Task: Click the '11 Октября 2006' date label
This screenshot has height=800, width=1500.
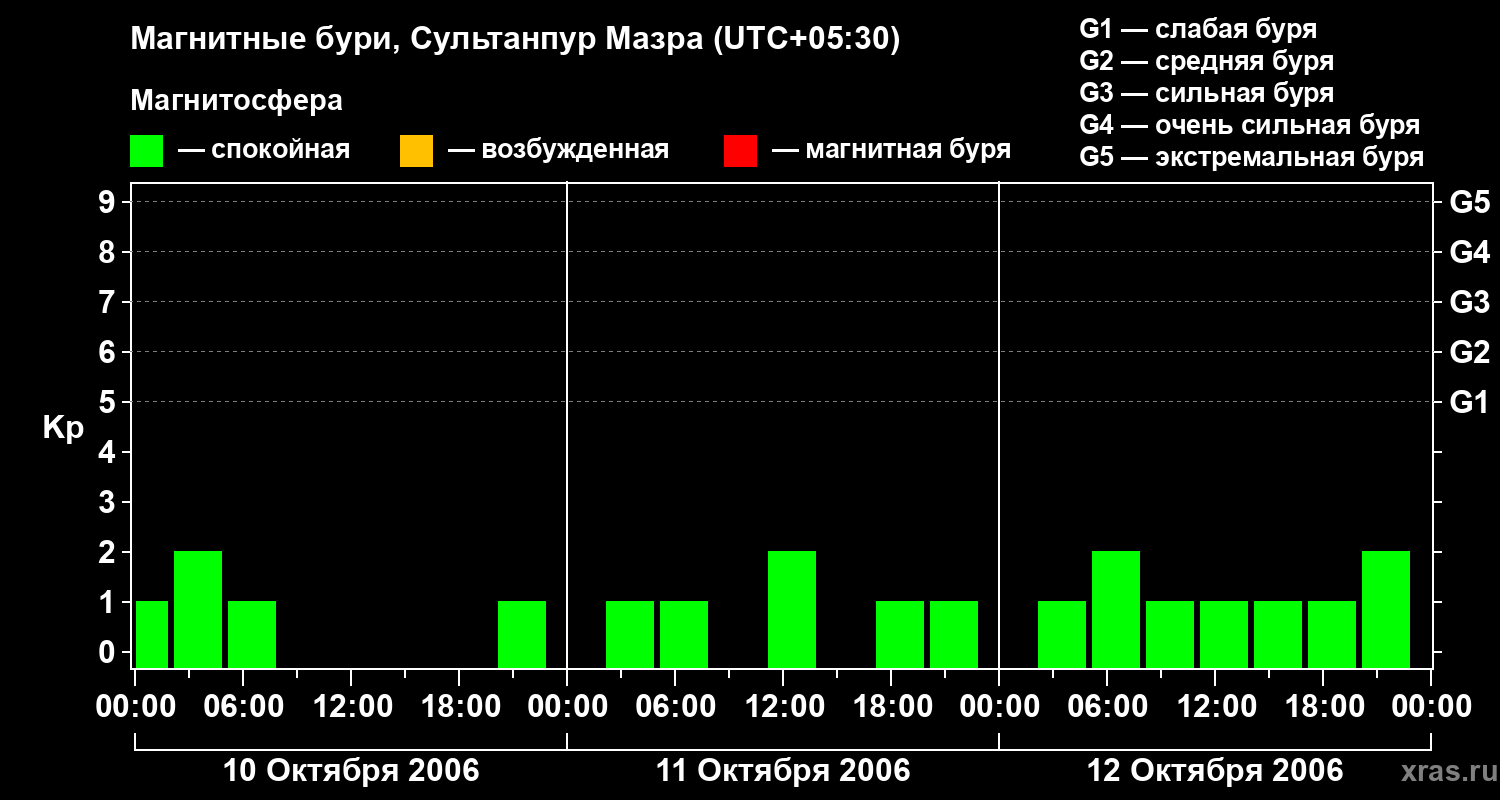Action: click(x=783, y=771)
